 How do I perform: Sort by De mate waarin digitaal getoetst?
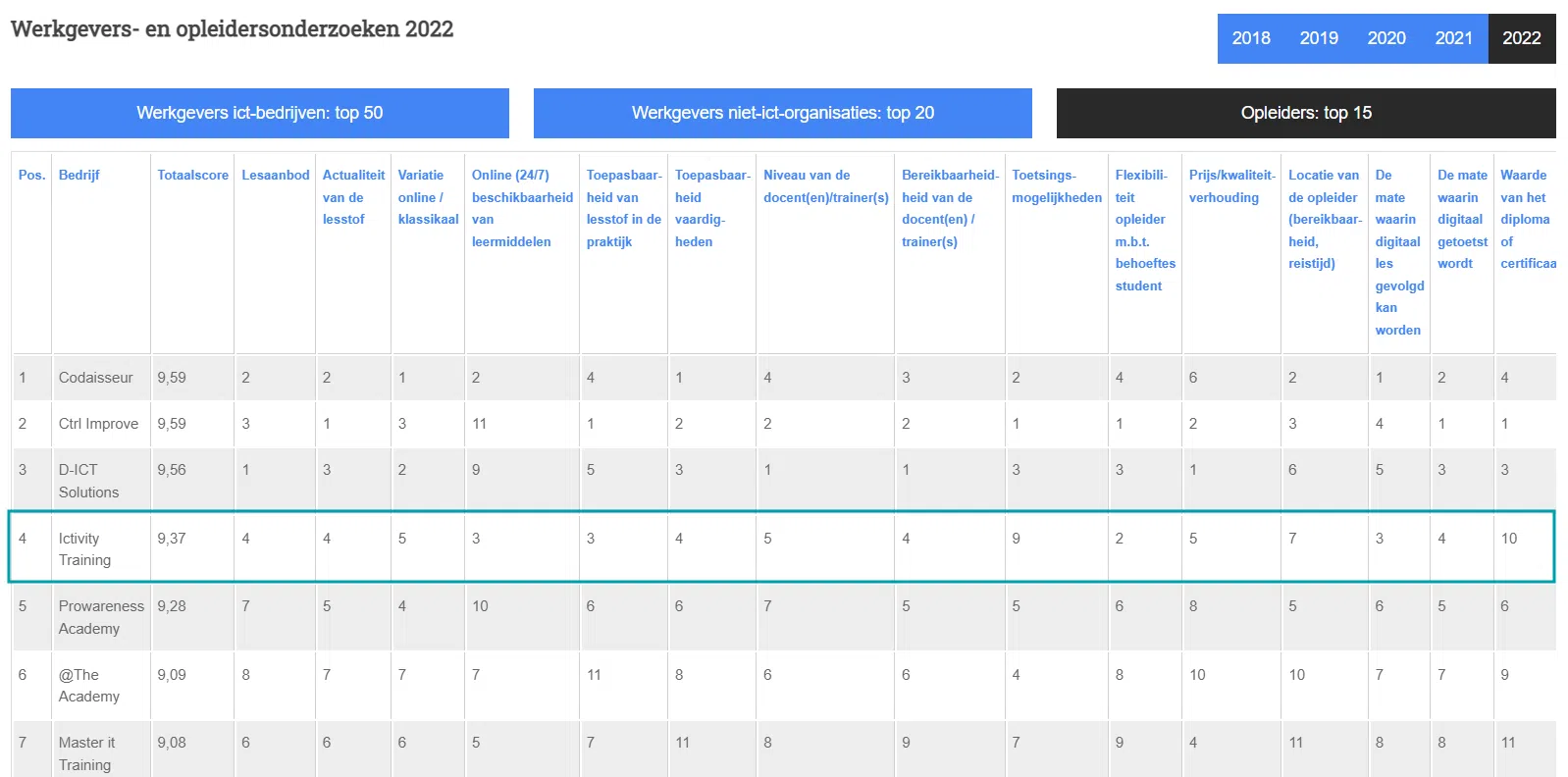tap(1462, 219)
